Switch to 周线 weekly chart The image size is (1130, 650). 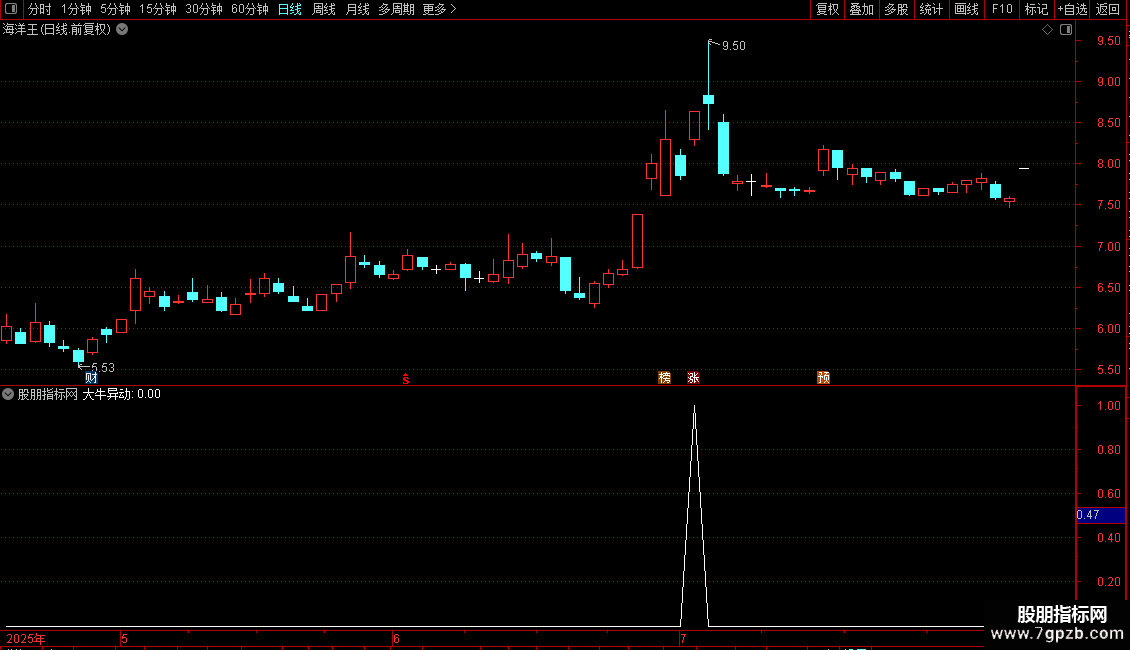click(324, 9)
